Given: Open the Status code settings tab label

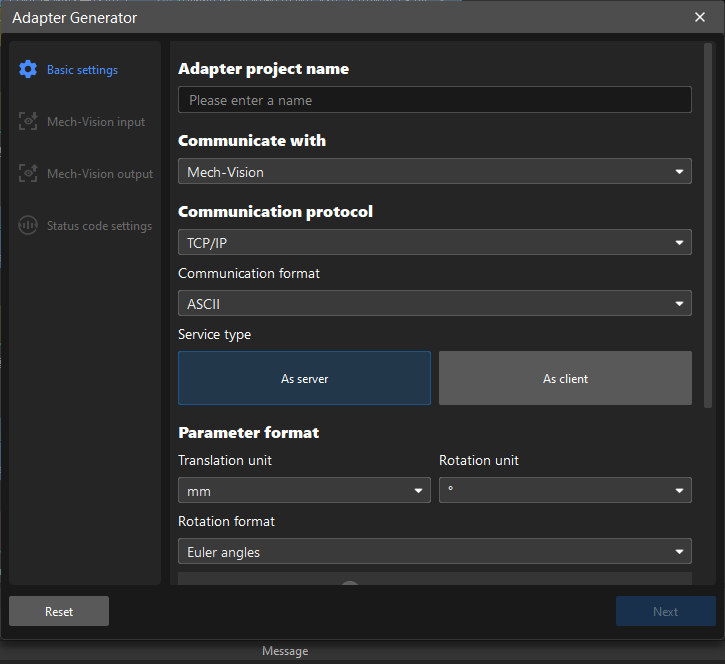Looking at the screenshot, I should (99, 226).
